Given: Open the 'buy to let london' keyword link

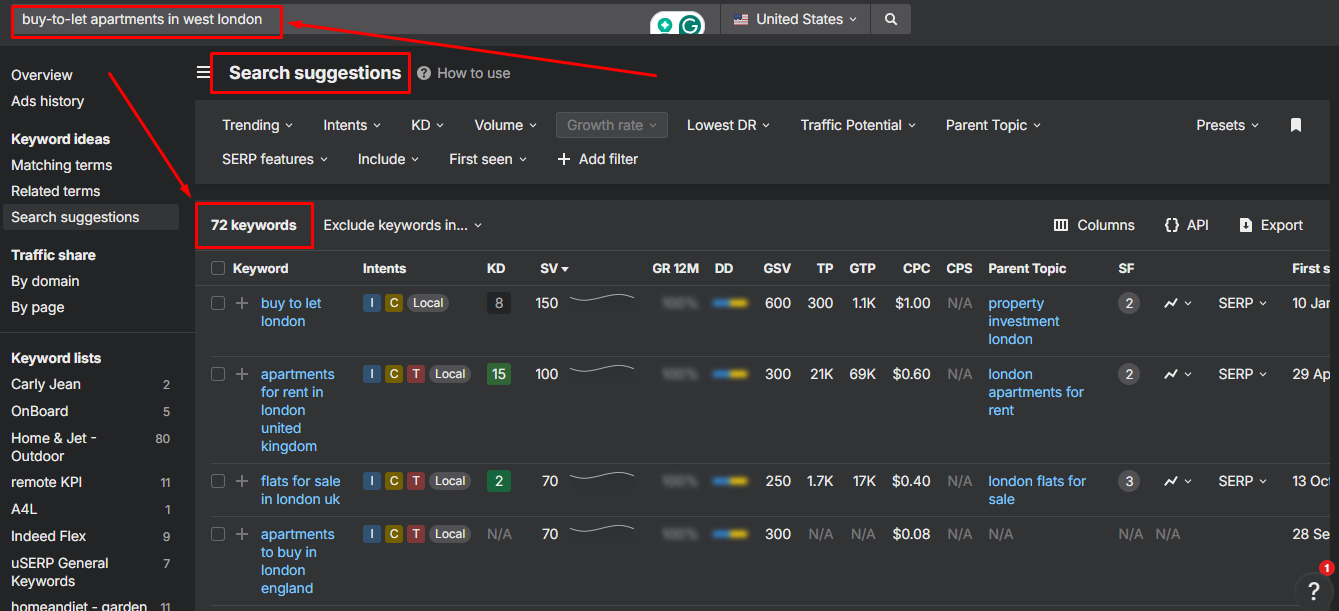Looking at the screenshot, I should [x=291, y=312].
